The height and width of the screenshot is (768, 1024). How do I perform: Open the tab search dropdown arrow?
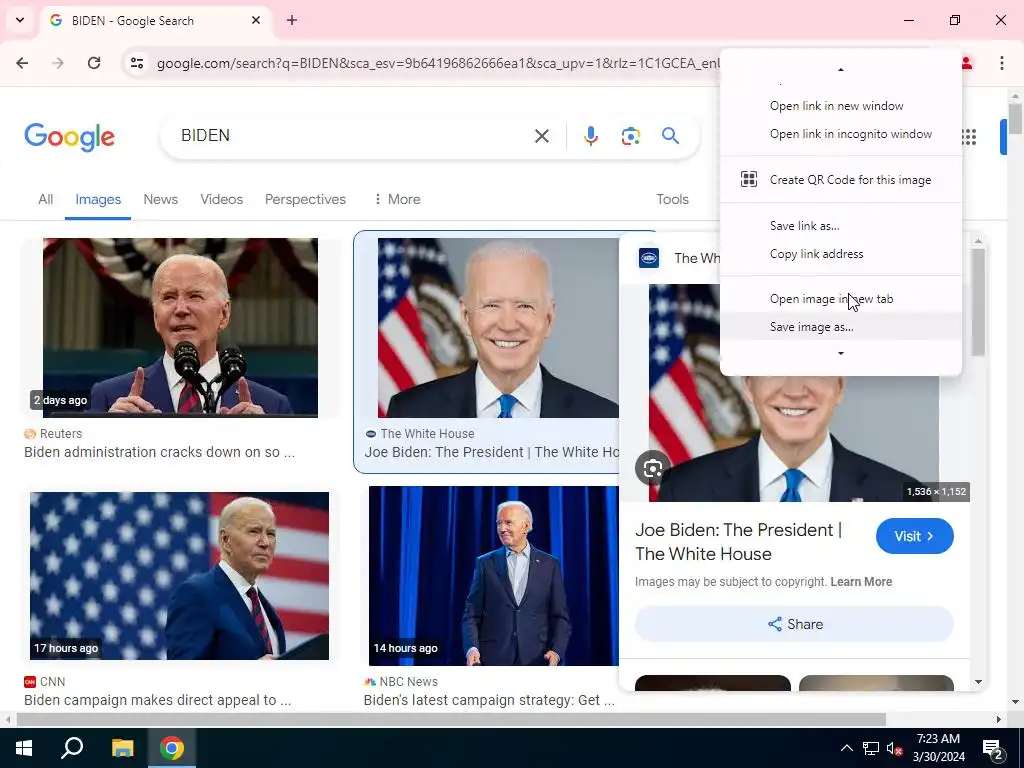point(20,20)
